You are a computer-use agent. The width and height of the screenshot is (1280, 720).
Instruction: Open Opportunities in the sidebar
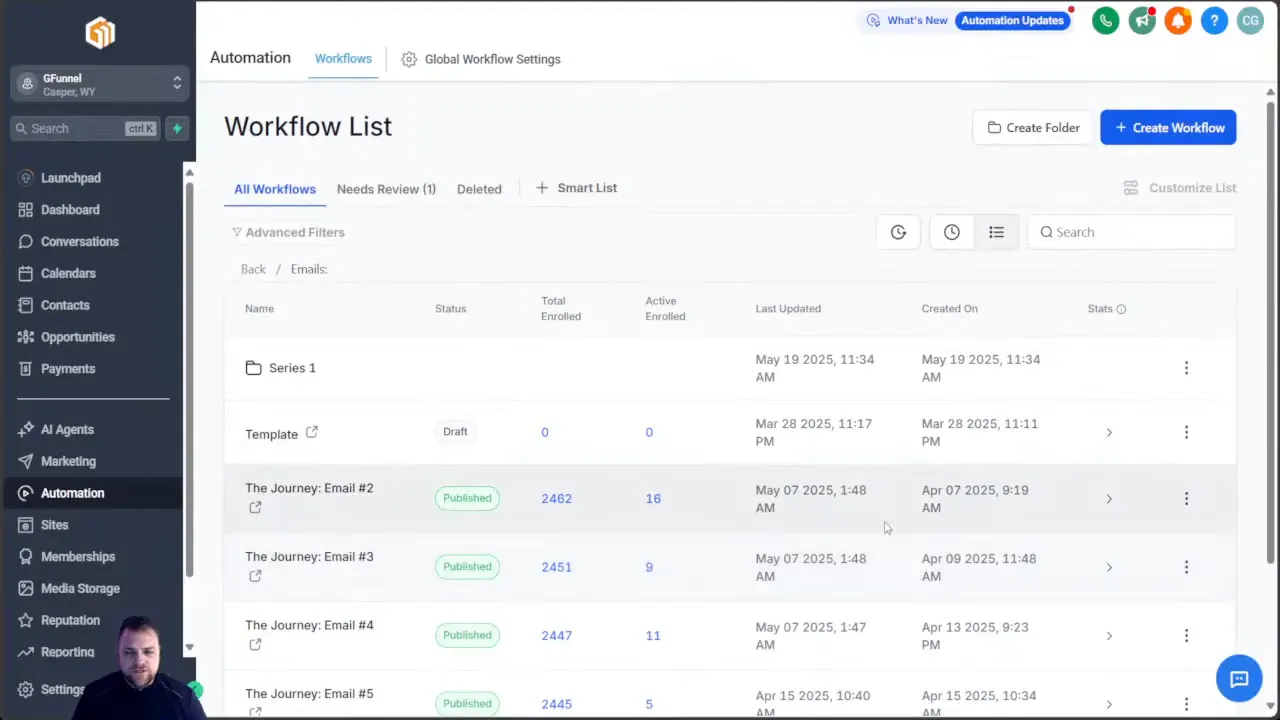pos(77,337)
